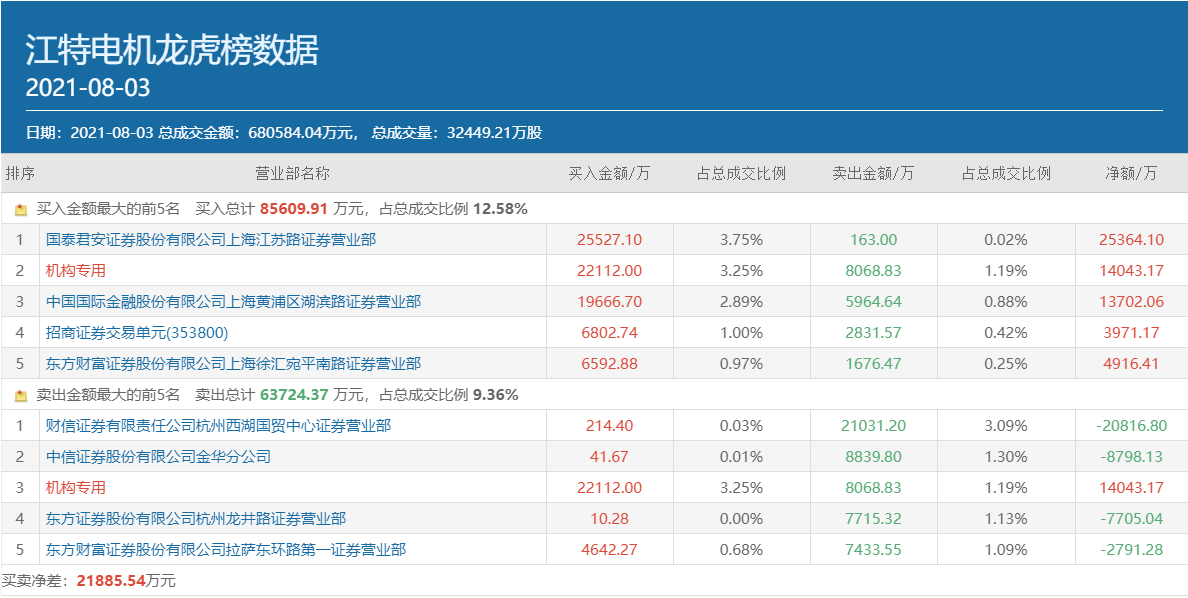Click the 营业部名称 column header
This screenshot has height=598, width=1188.
point(292,173)
